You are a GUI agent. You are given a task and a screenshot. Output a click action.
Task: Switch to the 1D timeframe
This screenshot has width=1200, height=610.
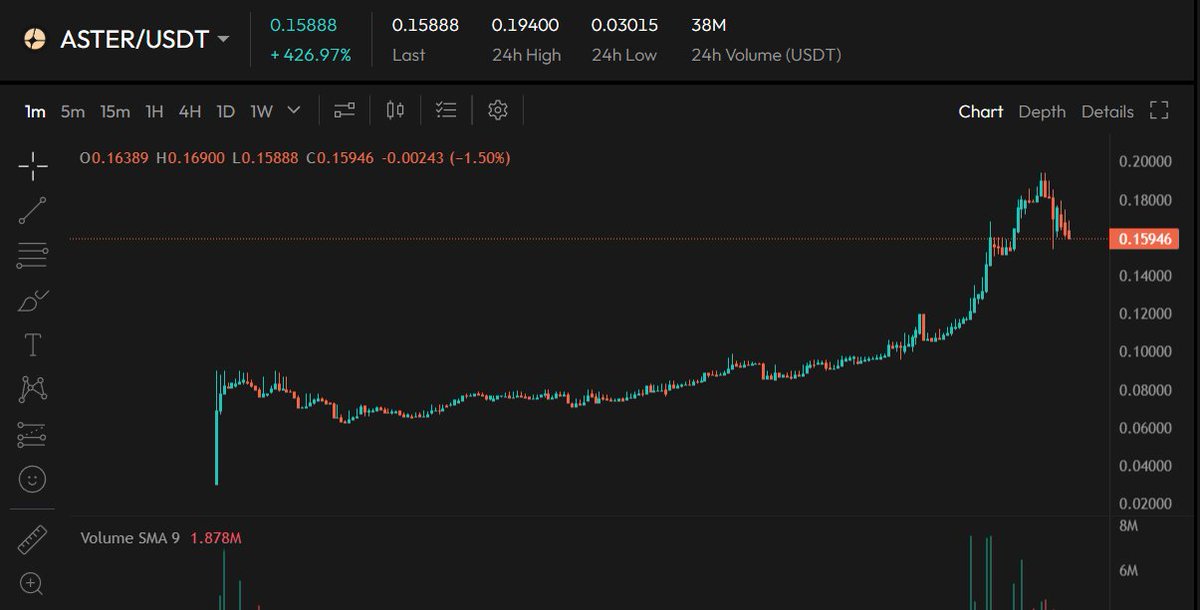point(226,111)
